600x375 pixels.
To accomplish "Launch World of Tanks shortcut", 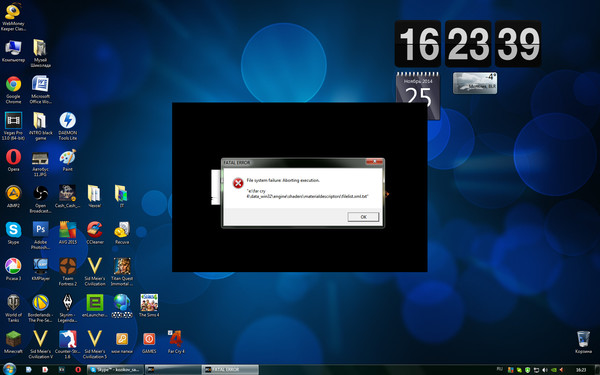I will click(13, 308).
